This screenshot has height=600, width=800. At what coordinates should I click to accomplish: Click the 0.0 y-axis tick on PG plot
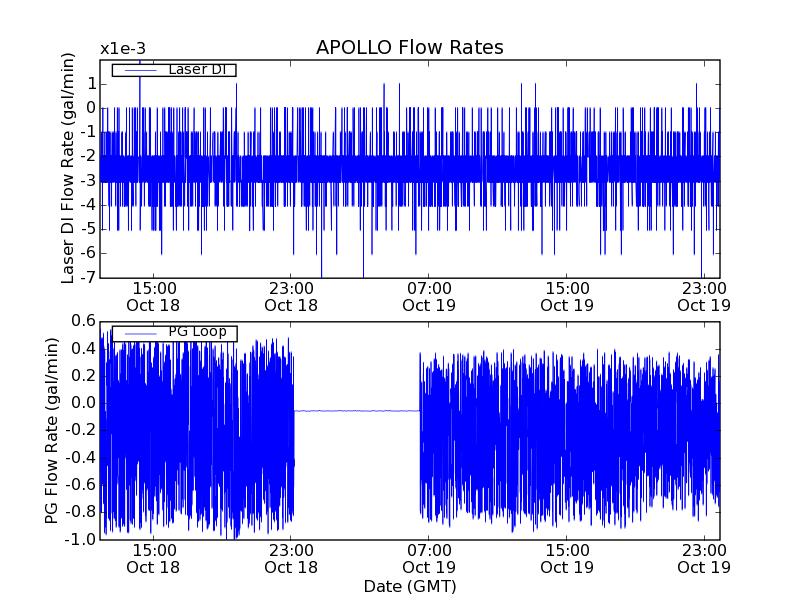(x=82, y=403)
